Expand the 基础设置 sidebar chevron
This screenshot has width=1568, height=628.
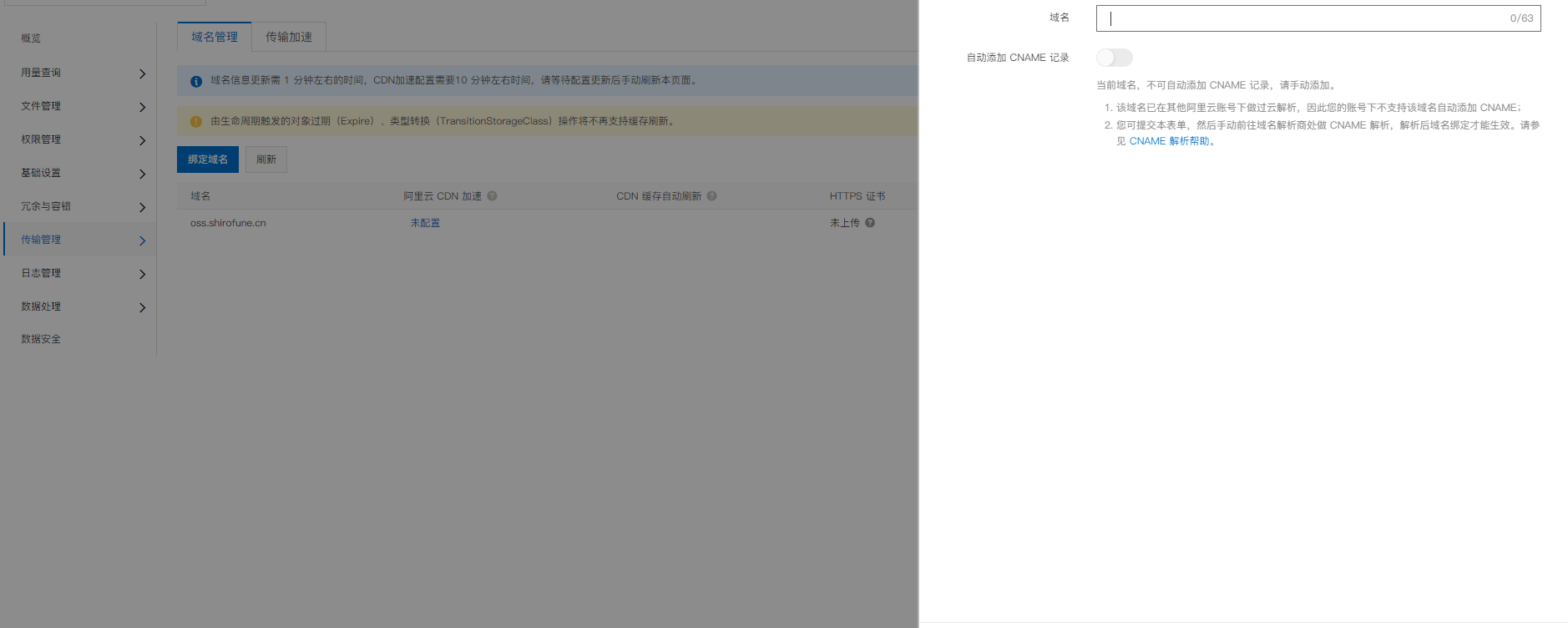pos(142,174)
